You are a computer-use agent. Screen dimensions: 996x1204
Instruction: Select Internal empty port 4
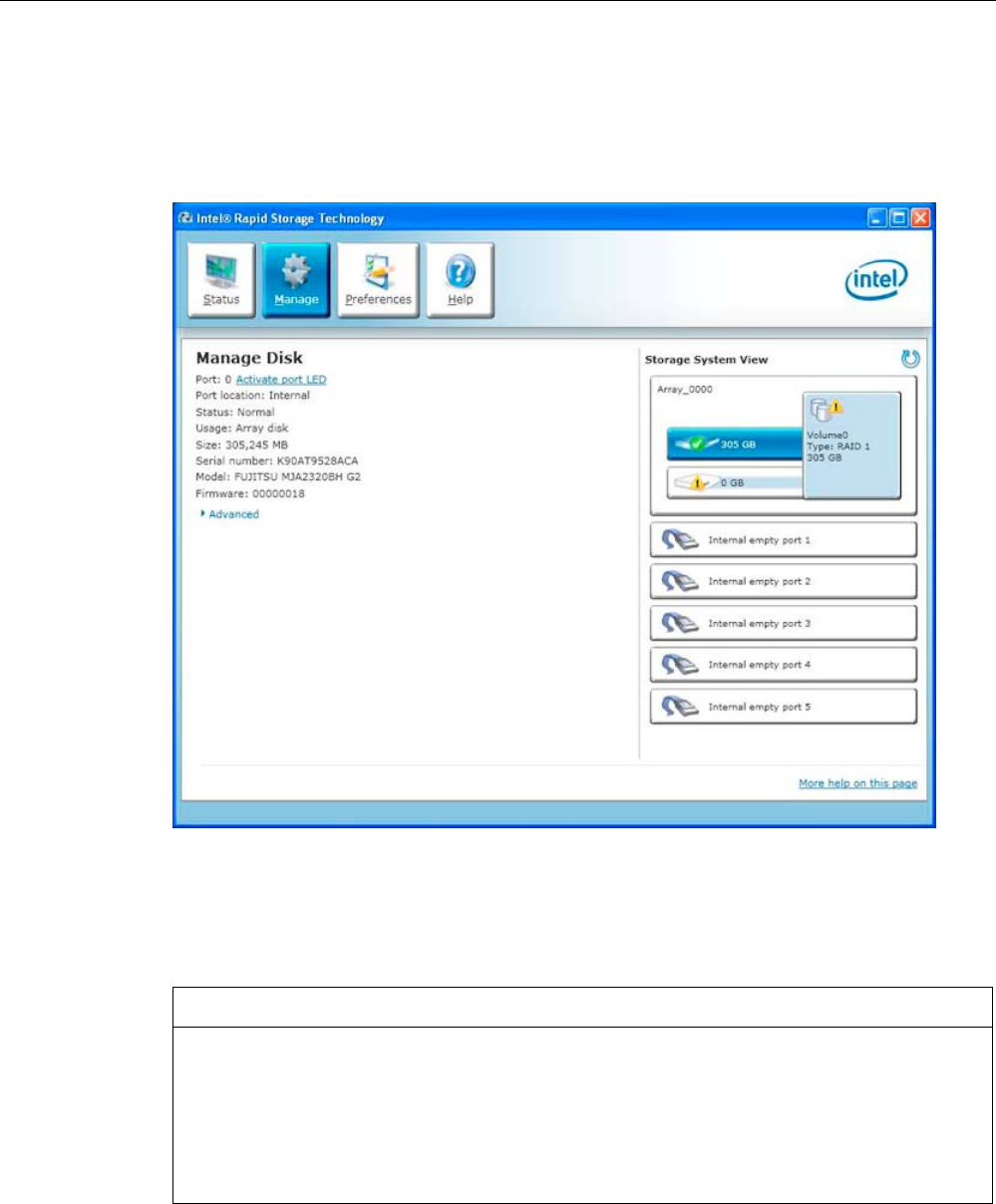(x=783, y=664)
